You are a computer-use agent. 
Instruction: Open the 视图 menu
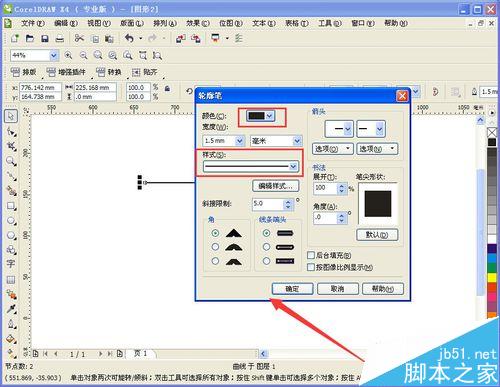pyautogui.click(x=99, y=23)
